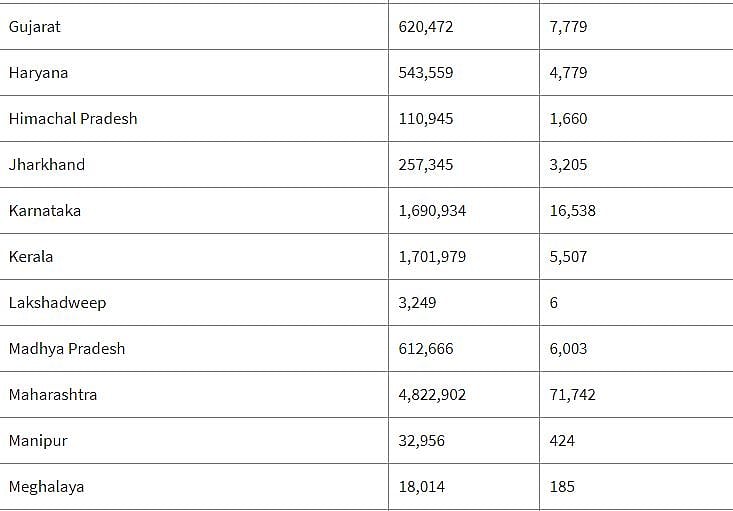Viewport: 733px width, 511px height.
Task: Click the Gujarat state name cell
Action: [x=35, y=27]
